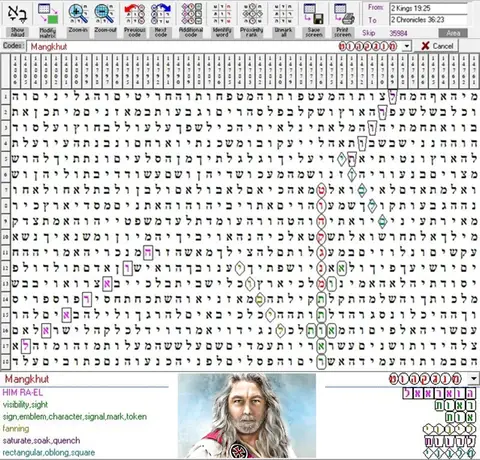Select the HIM RA-EL term

tap(23, 392)
